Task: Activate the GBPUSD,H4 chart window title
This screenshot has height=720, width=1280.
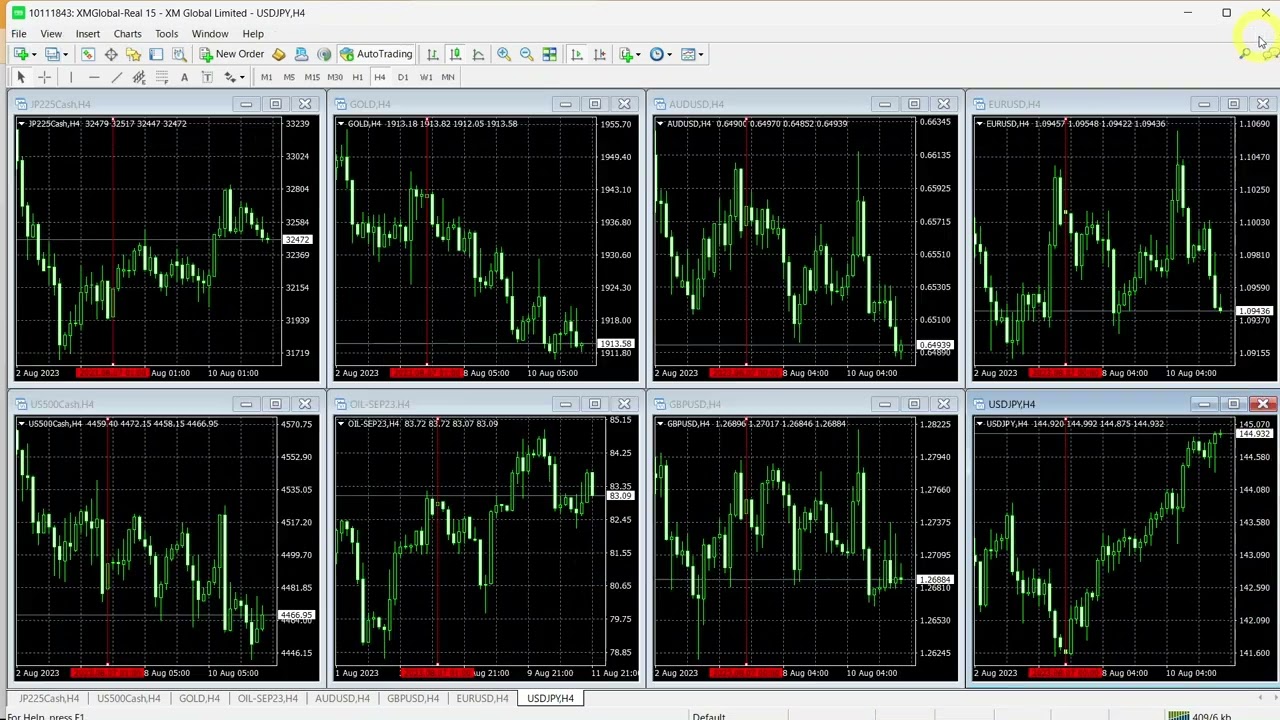Action: (x=695, y=404)
